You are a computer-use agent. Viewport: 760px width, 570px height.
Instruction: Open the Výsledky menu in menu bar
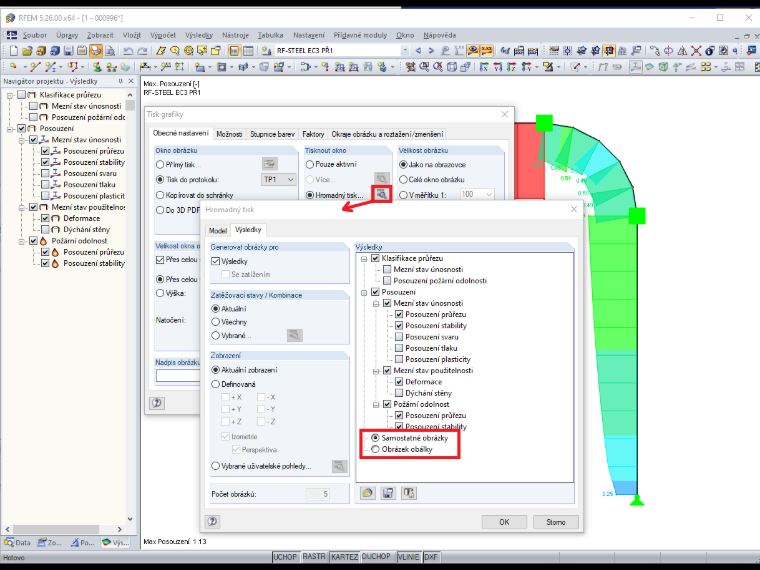(199, 35)
